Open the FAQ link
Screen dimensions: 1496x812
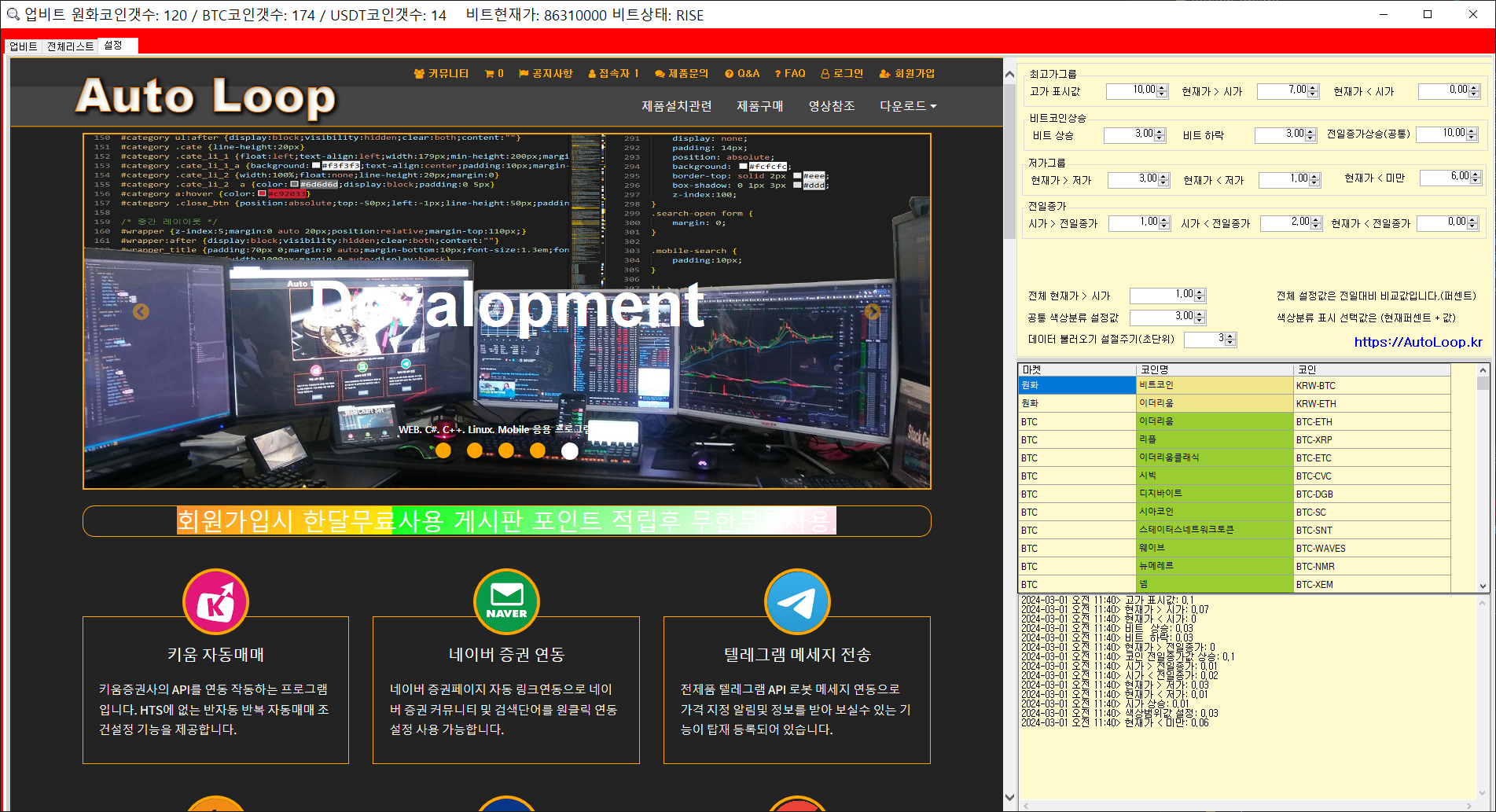tap(790, 73)
